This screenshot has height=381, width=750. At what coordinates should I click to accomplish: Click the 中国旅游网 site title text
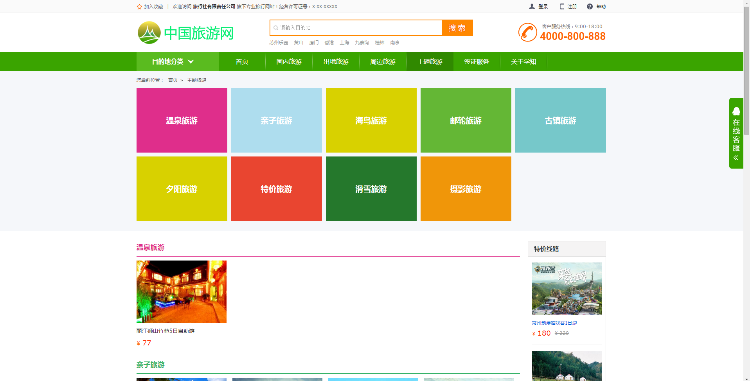point(199,33)
